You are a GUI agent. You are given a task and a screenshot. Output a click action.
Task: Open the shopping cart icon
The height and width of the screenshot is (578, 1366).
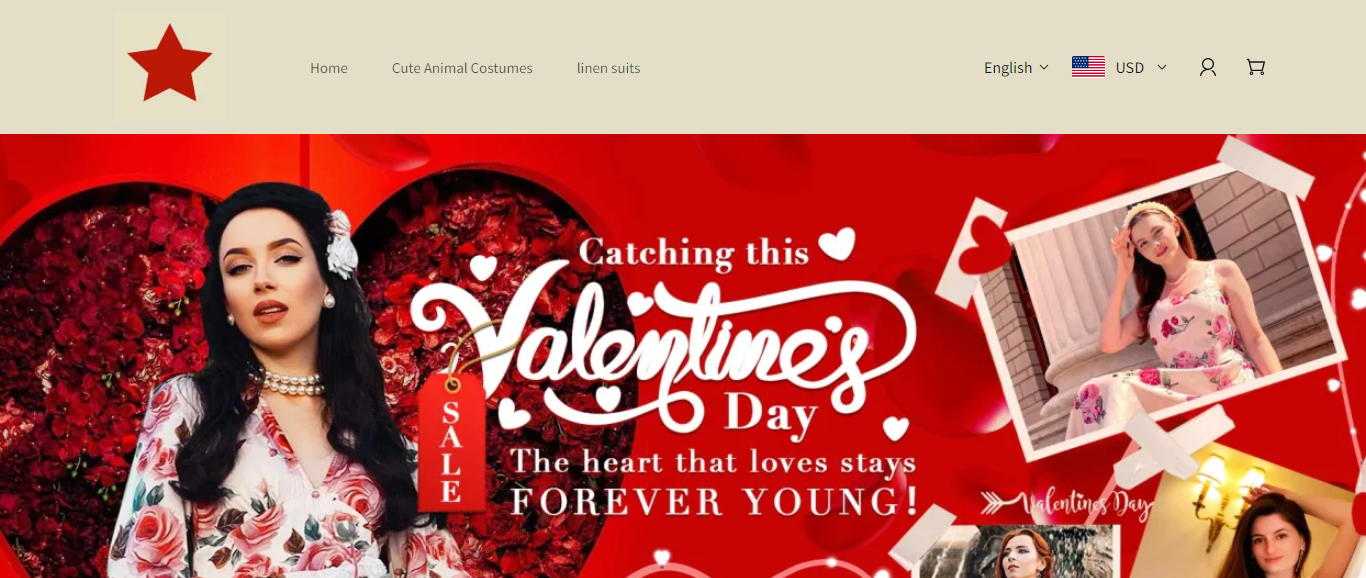coord(1256,67)
